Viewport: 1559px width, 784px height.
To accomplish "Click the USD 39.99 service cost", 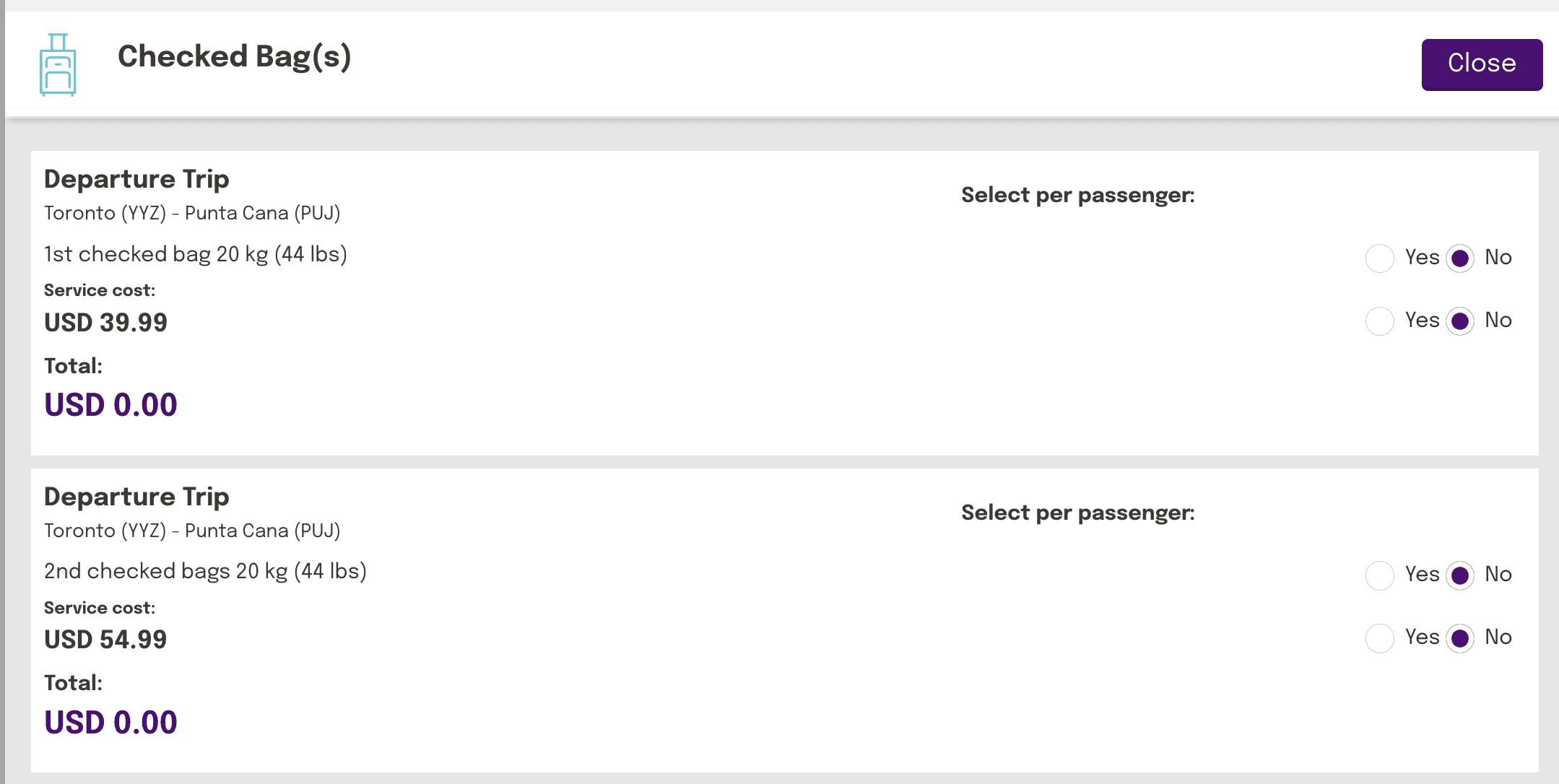I will (x=105, y=322).
